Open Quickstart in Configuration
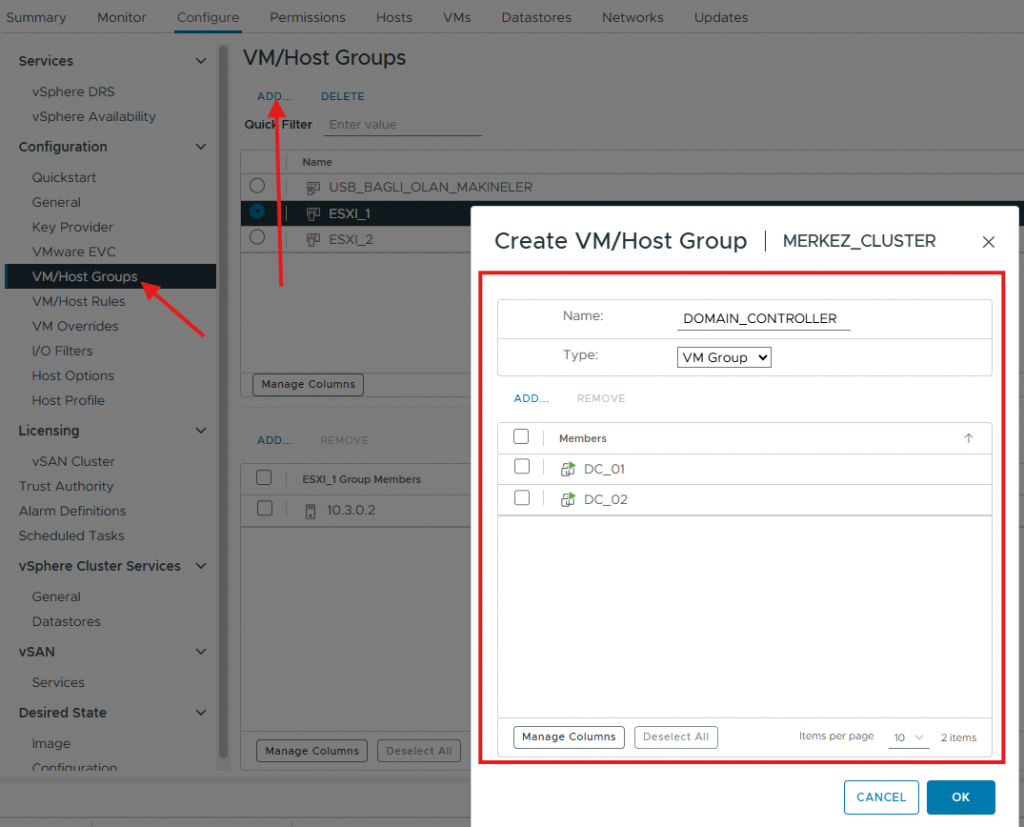 point(64,178)
